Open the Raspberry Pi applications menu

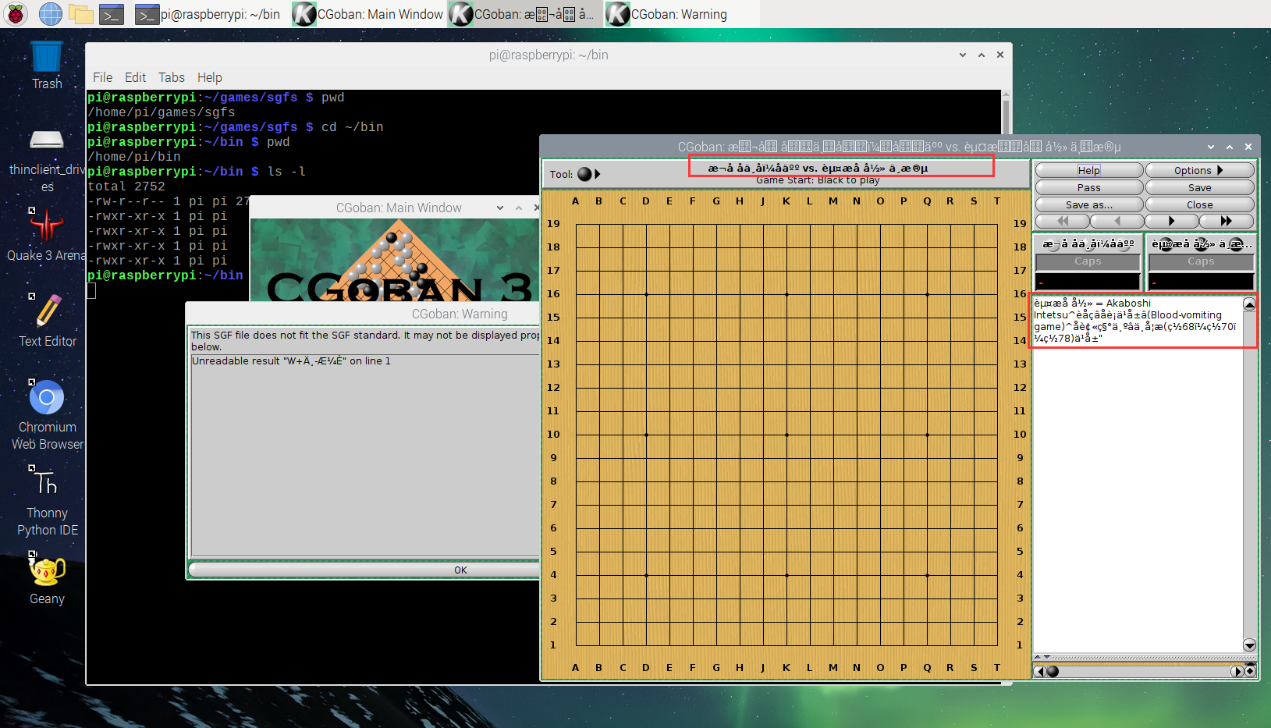pyautogui.click(x=17, y=14)
